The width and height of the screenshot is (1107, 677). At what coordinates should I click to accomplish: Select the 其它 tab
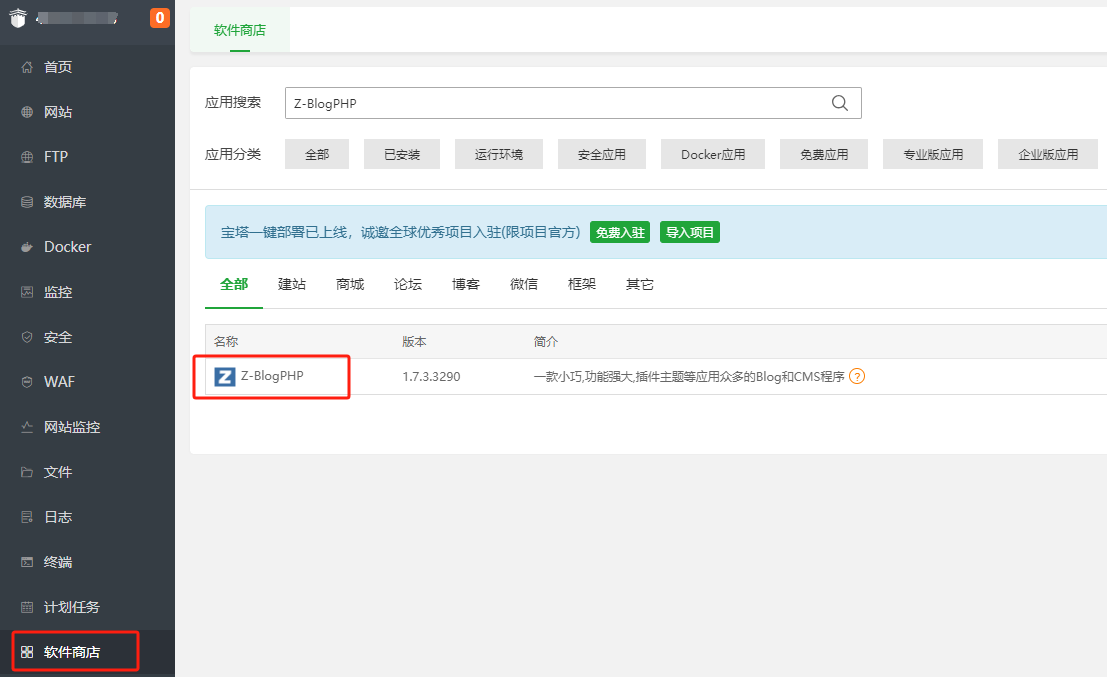pos(640,284)
